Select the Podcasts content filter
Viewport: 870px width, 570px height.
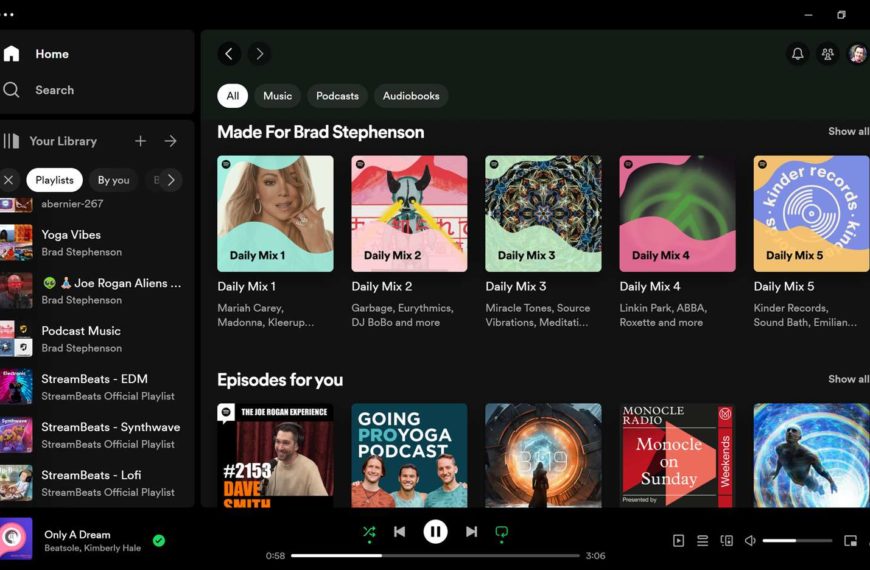pyautogui.click(x=337, y=95)
